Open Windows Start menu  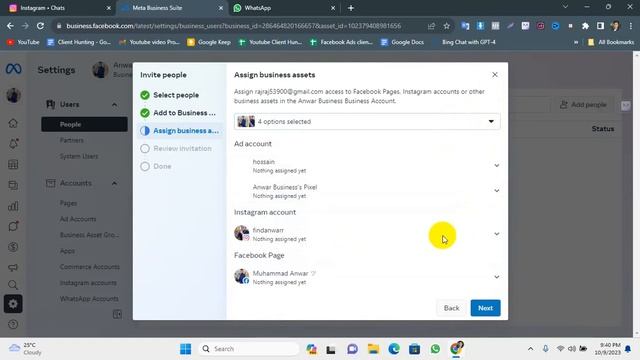click(x=186, y=349)
